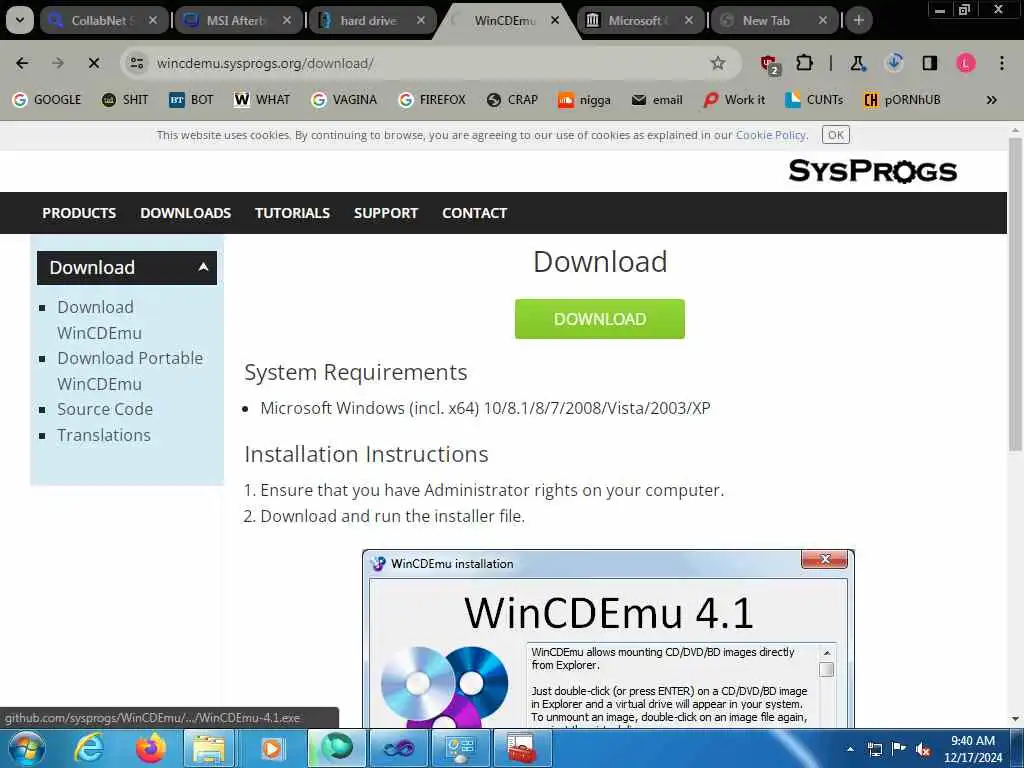Viewport: 1024px width, 768px height.
Task: Open Download Portable WinCDEmu sidebar link
Action: coord(130,371)
